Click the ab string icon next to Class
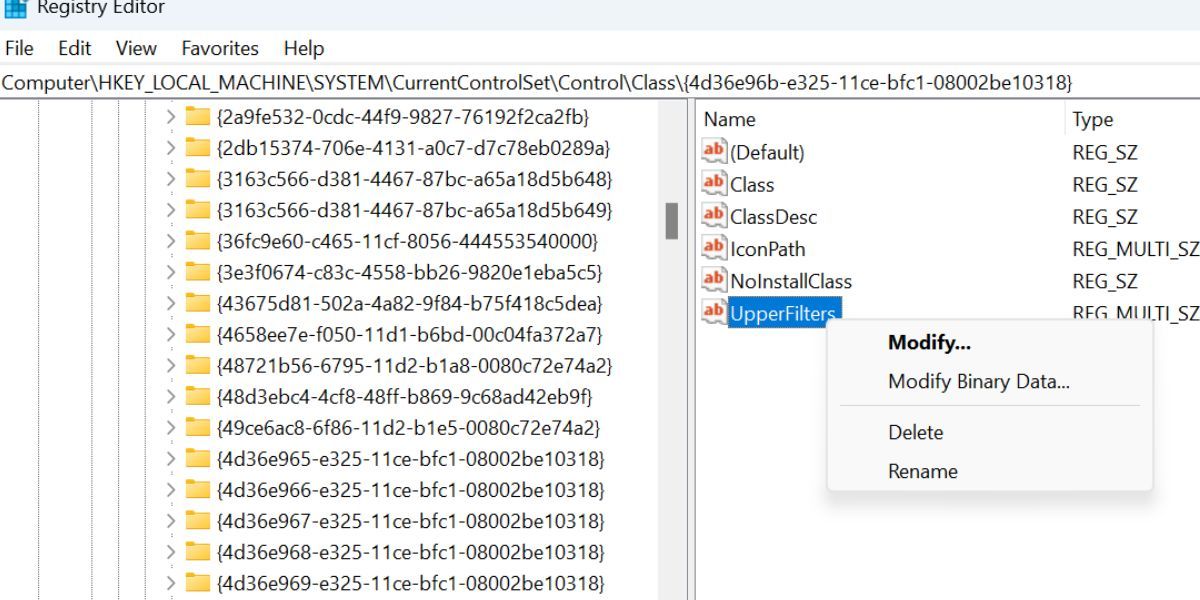 [714, 184]
